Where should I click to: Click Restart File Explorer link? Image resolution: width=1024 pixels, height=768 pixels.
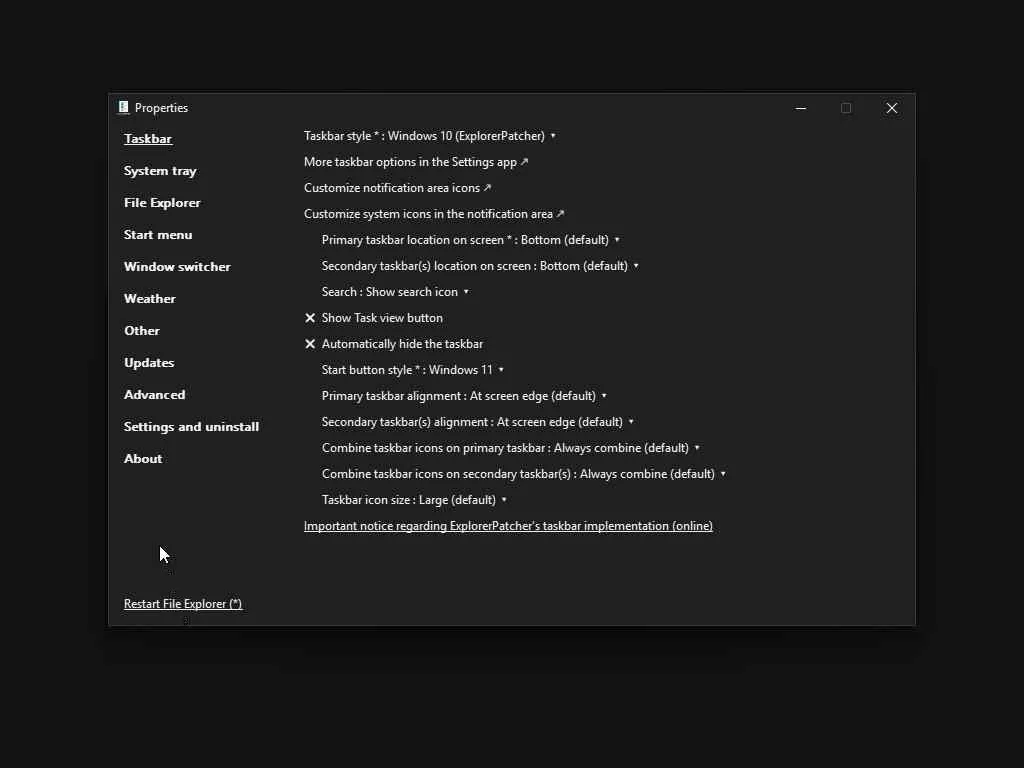[183, 604]
